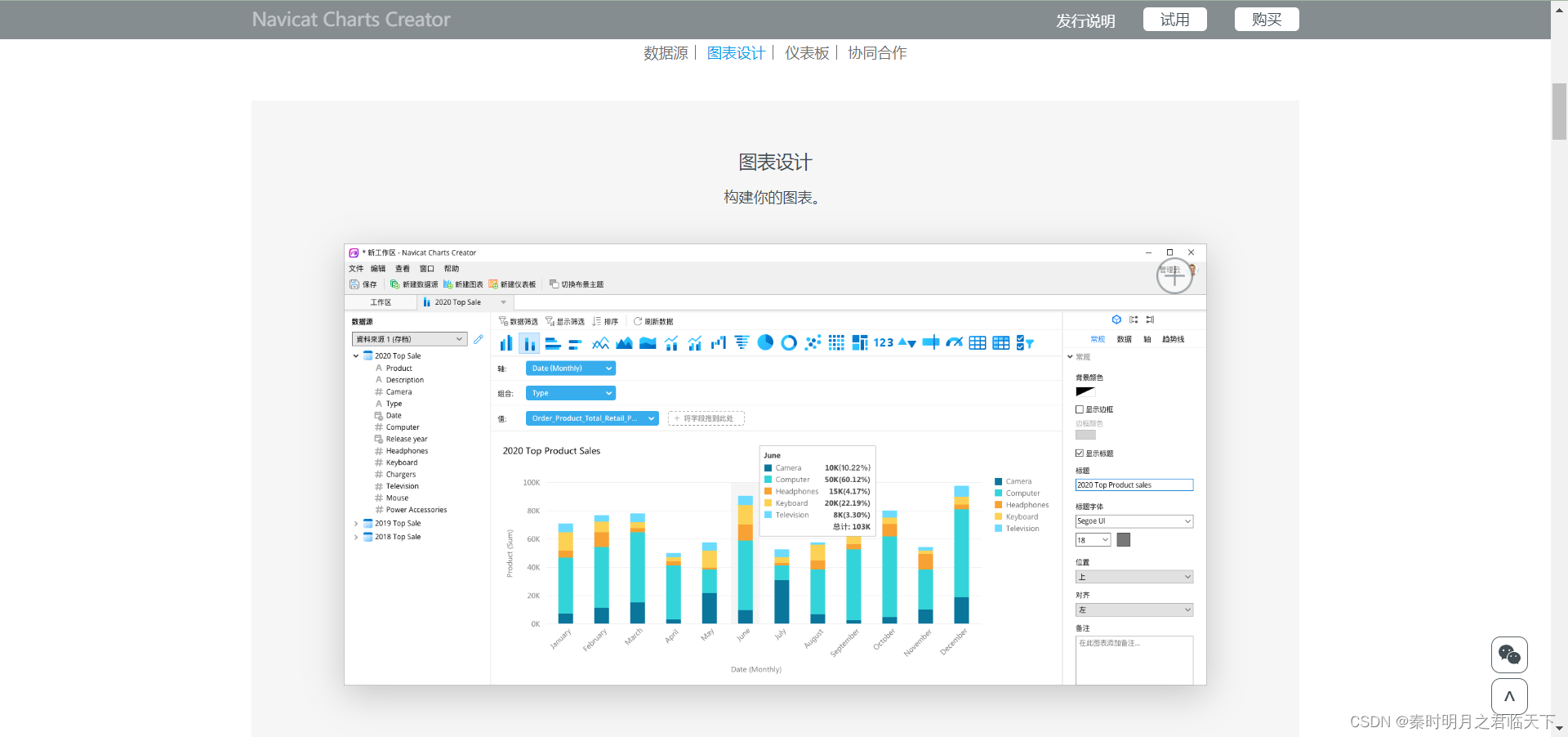Uncheck the 显示标题 checkbox
This screenshot has height=737, width=1568.
click(x=1080, y=453)
